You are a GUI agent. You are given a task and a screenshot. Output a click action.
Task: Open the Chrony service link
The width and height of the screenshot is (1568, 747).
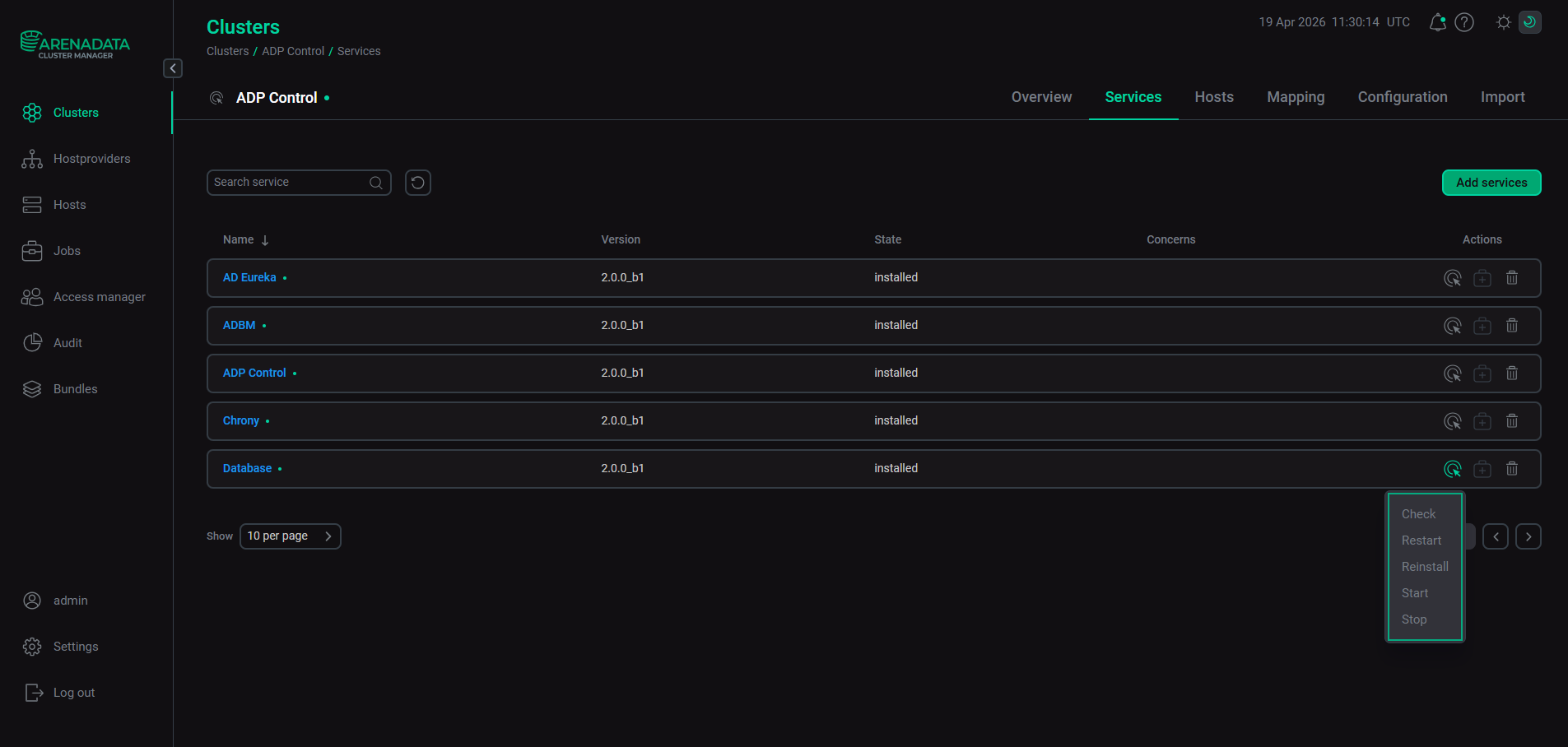(241, 421)
